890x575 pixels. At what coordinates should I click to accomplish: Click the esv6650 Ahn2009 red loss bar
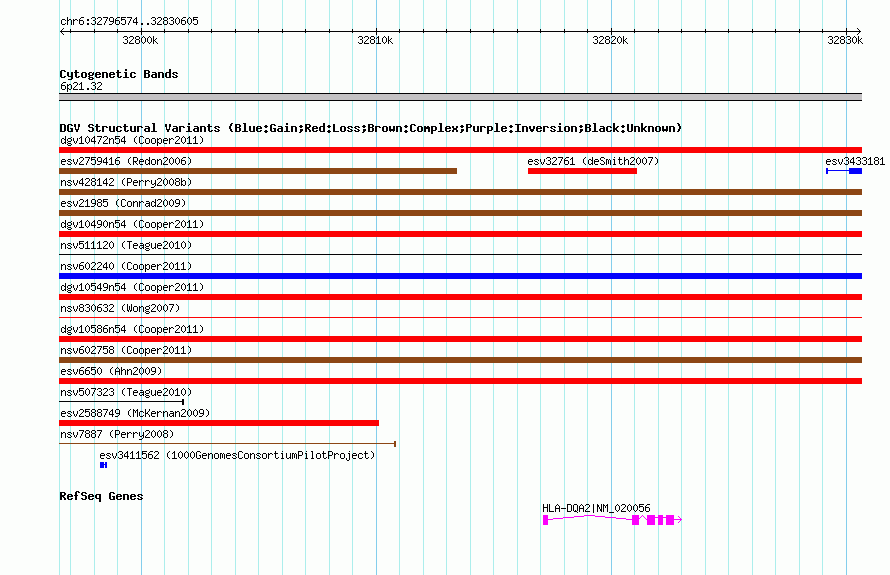coord(460,381)
